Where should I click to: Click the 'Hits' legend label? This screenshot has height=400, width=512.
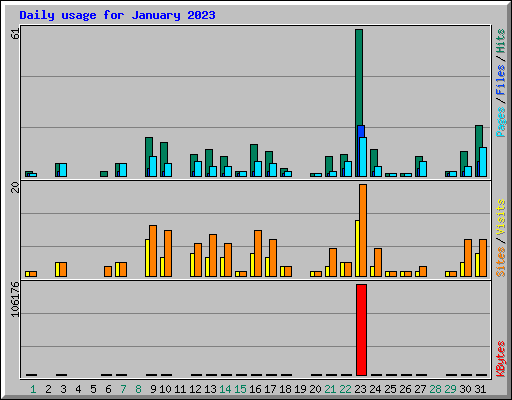point(500,41)
